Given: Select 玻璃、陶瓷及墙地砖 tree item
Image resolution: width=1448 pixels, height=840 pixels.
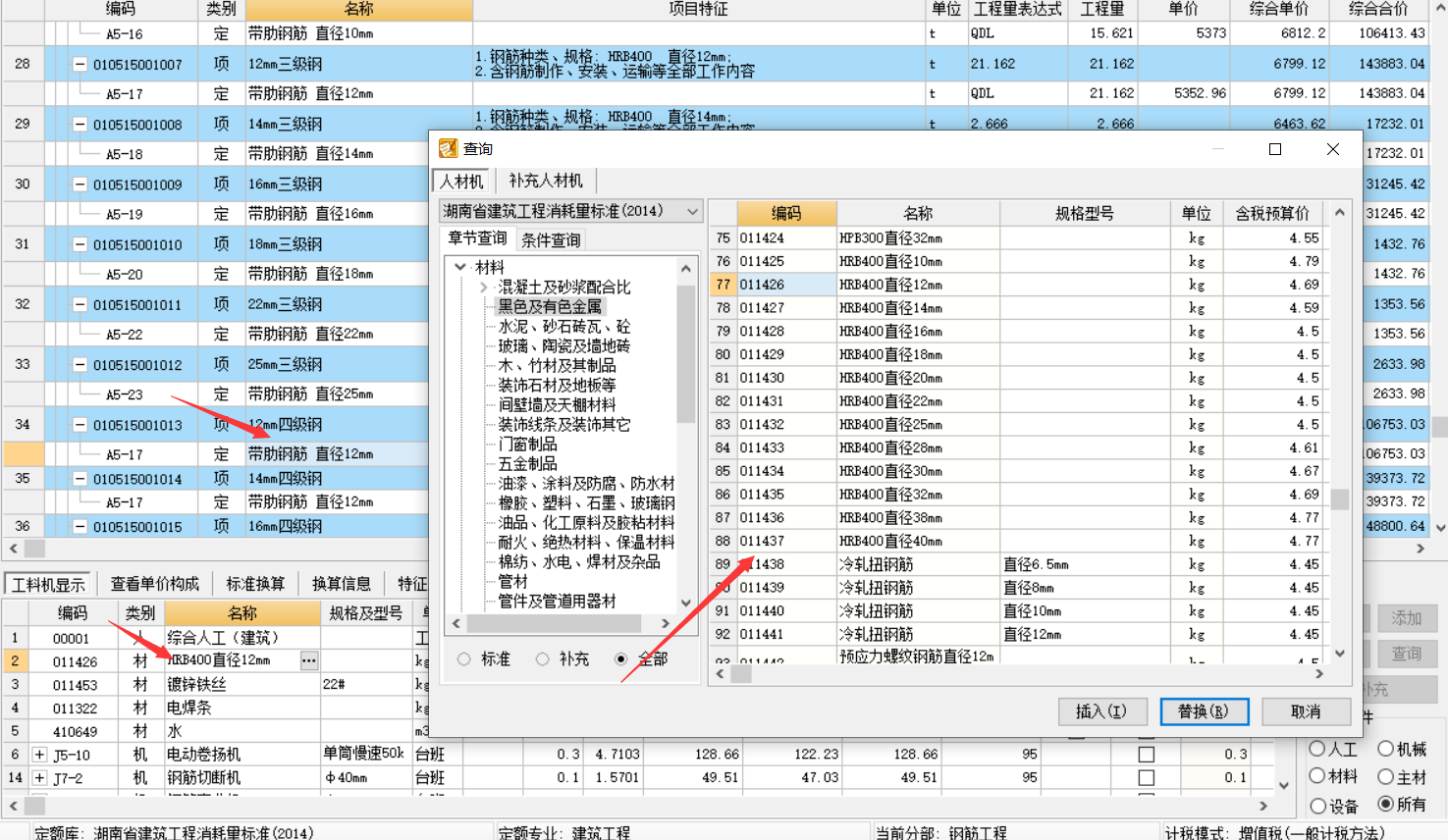Looking at the screenshot, I should pos(564,346).
